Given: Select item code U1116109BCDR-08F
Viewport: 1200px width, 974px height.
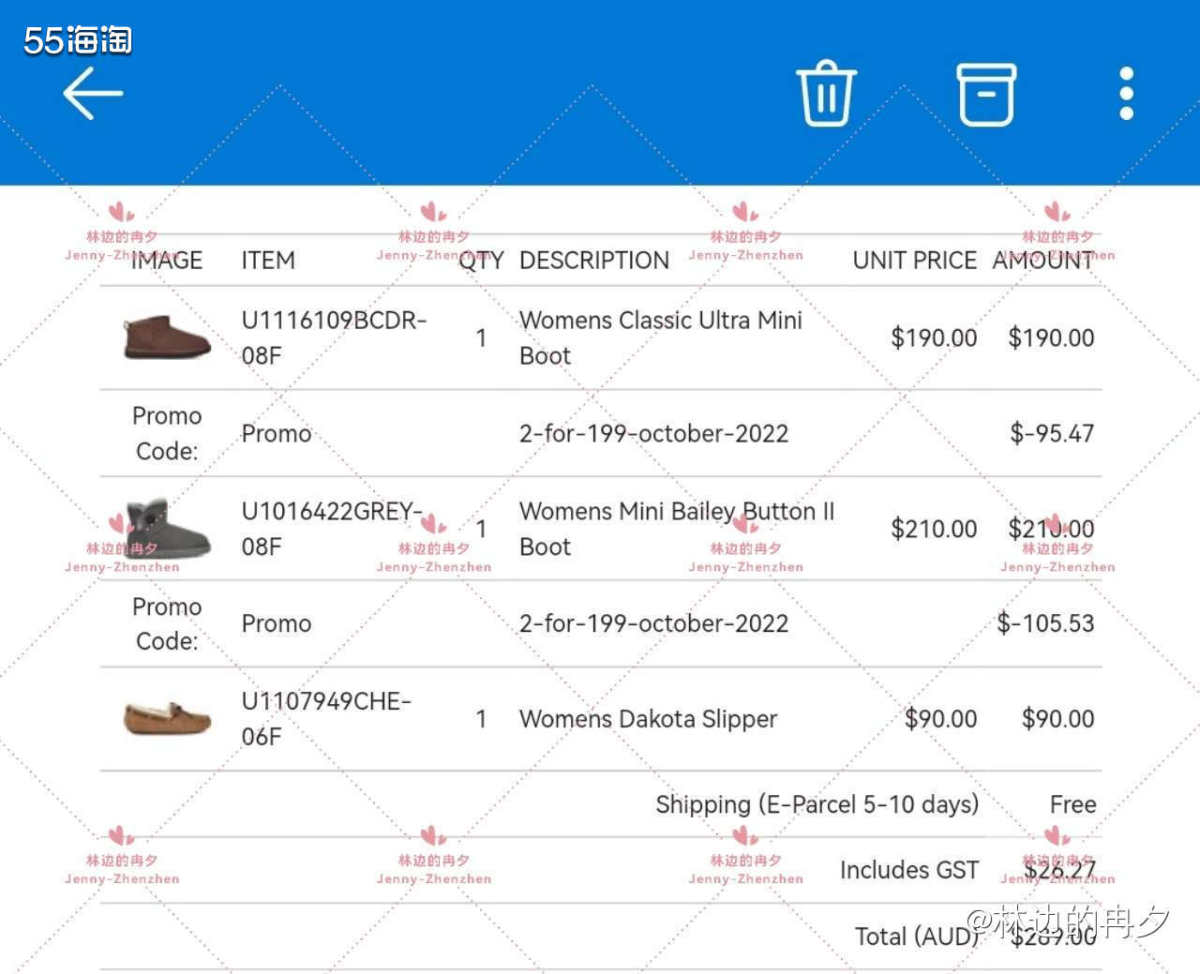Looking at the screenshot, I should click(x=334, y=338).
